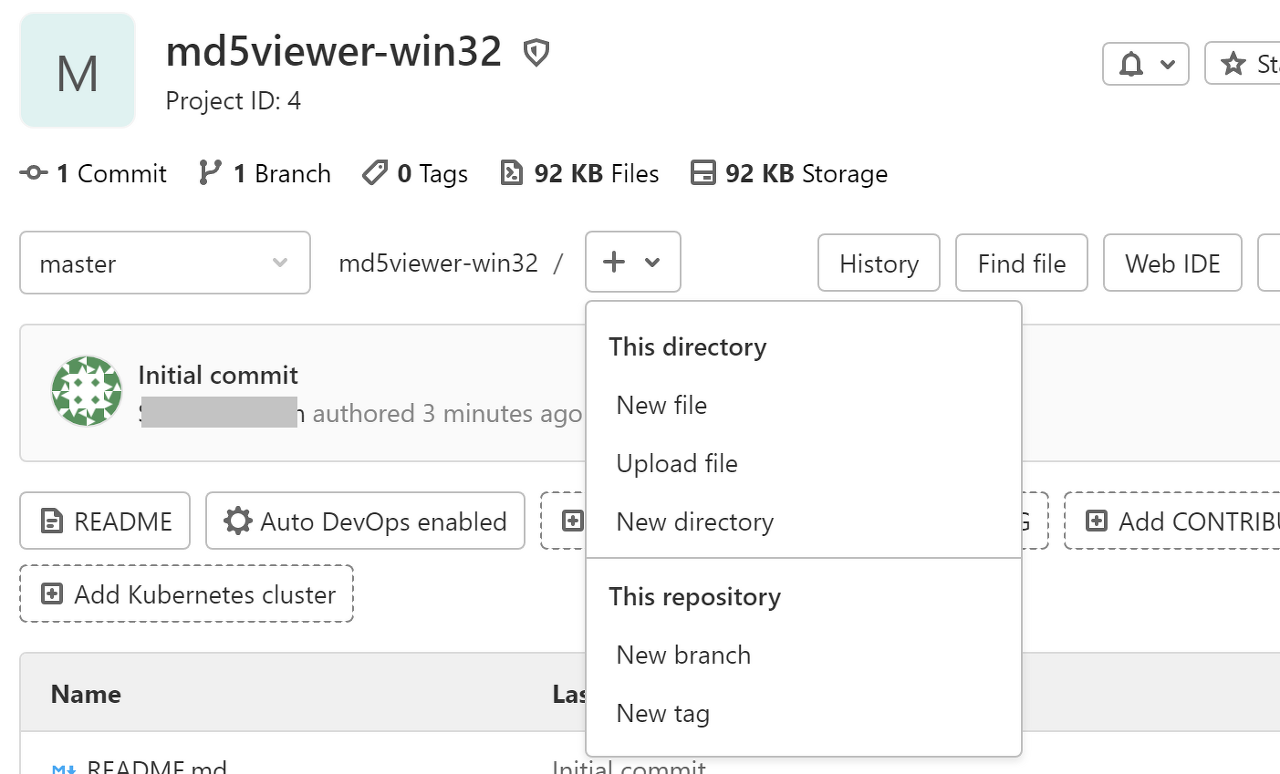Open the 92 KB Storage link
This screenshot has height=774, width=1280.
(789, 173)
